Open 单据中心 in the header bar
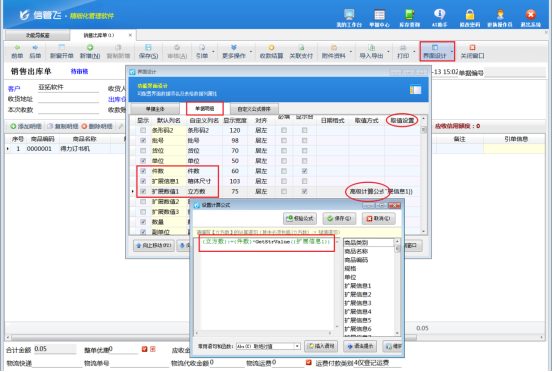Image resolution: width=553 pixels, height=372 pixels. (x=379, y=18)
